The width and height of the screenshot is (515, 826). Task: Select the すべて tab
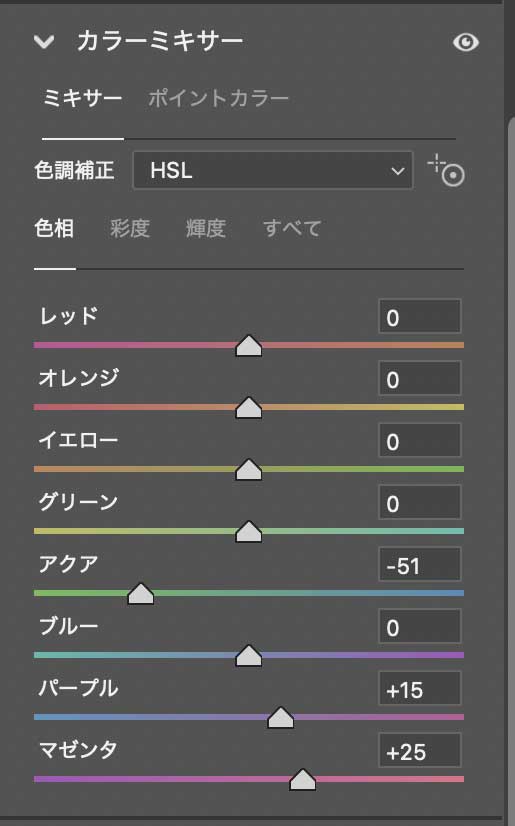pos(292,228)
